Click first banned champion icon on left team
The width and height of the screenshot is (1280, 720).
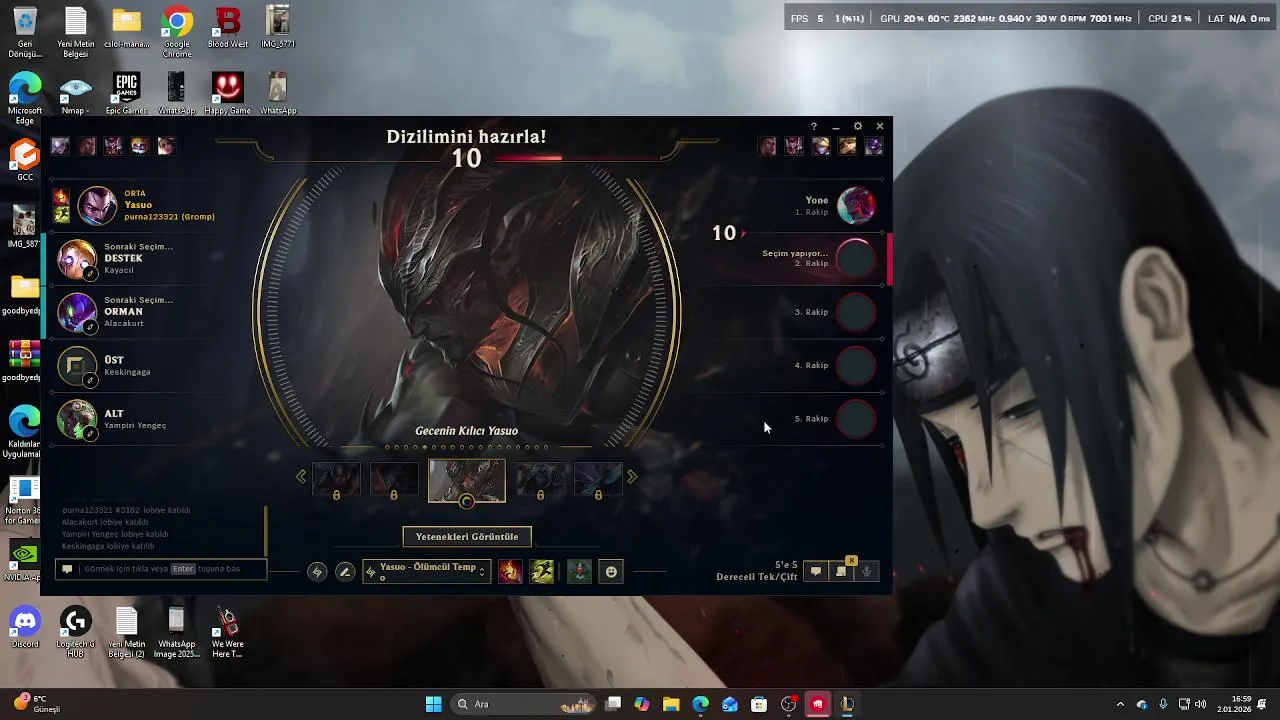[60, 146]
